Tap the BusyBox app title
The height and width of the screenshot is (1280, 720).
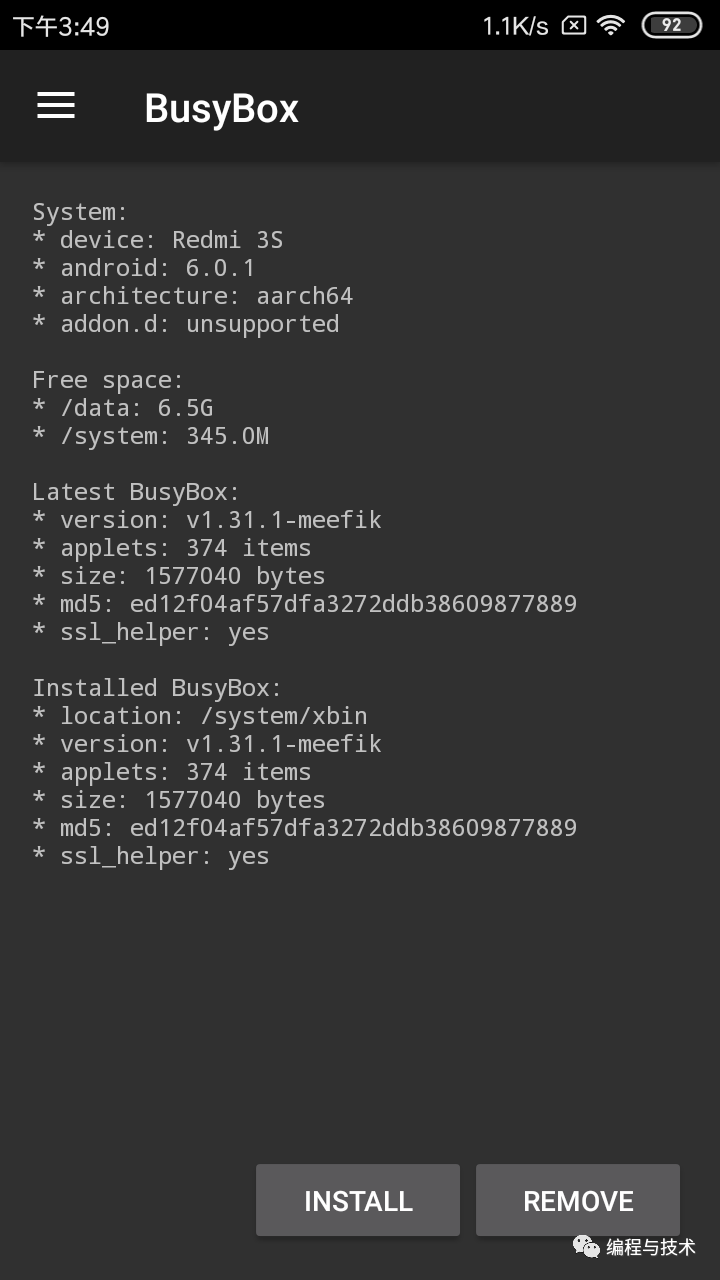[x=222, y=108]
